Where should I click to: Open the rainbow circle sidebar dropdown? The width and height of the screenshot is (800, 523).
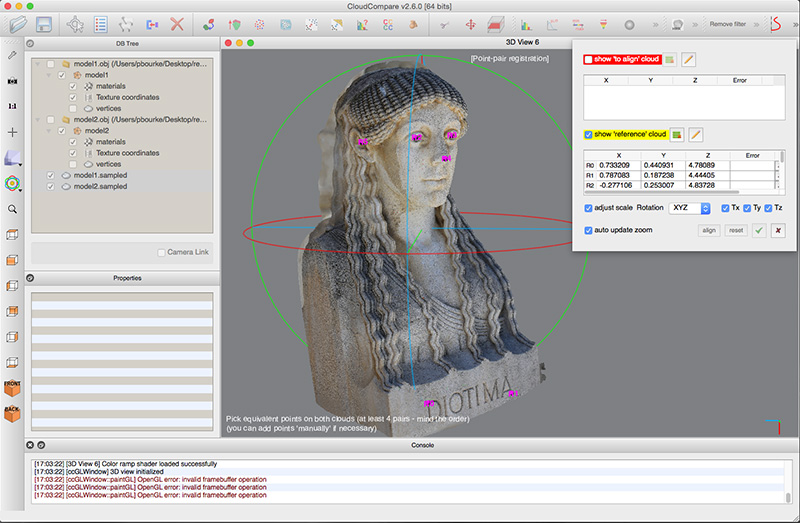tap(12, 184)
